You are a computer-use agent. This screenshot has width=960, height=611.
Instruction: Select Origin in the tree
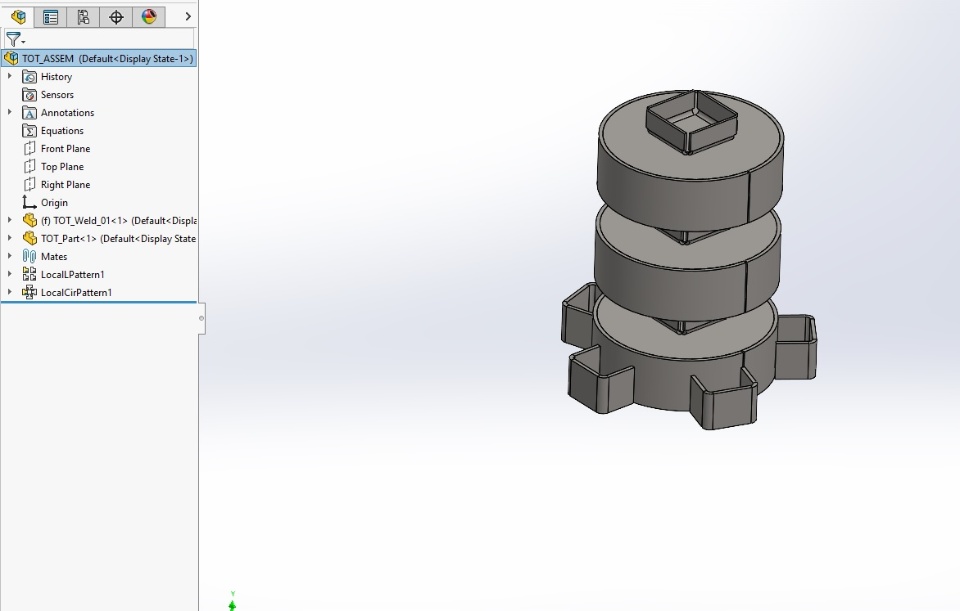tap(54, 202)
